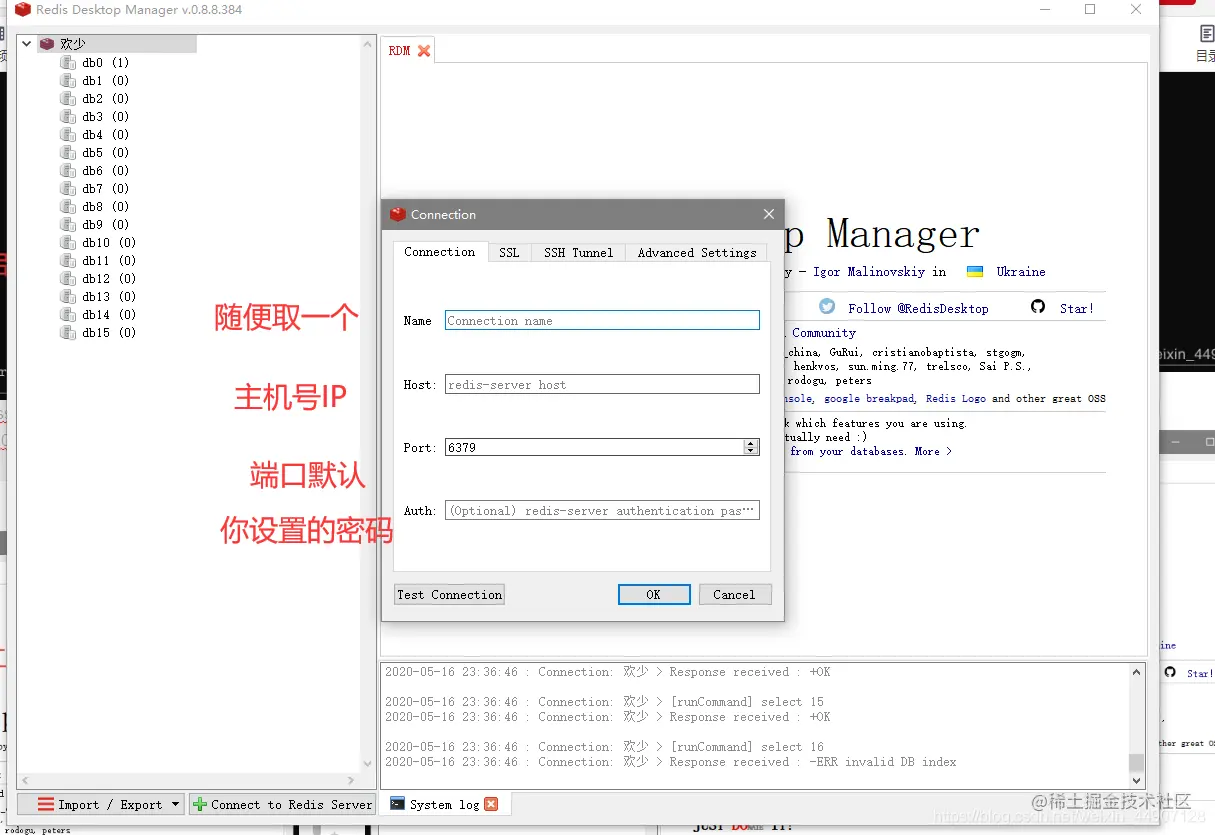Focus the Auth password field

(x=602, y=511)
